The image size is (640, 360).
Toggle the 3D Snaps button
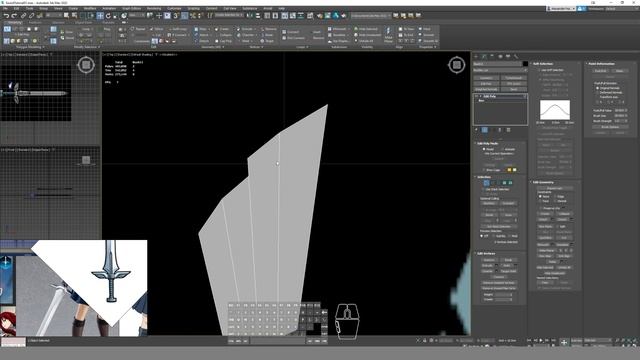point(176,16)
